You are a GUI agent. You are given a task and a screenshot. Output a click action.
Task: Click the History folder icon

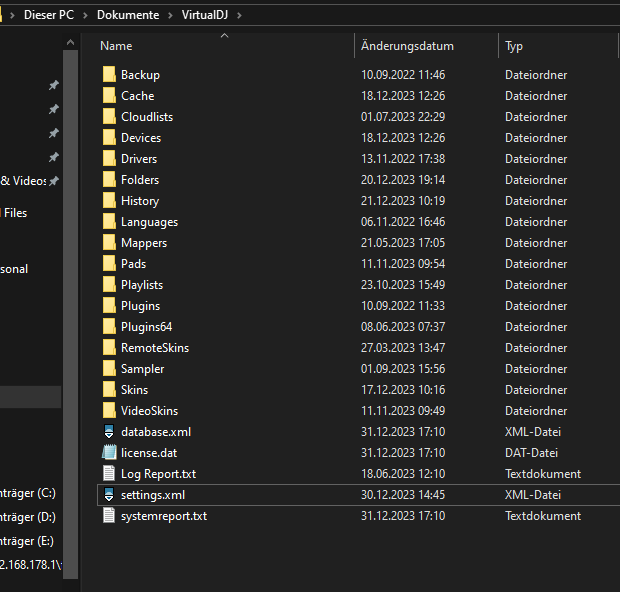pos(109,200)
